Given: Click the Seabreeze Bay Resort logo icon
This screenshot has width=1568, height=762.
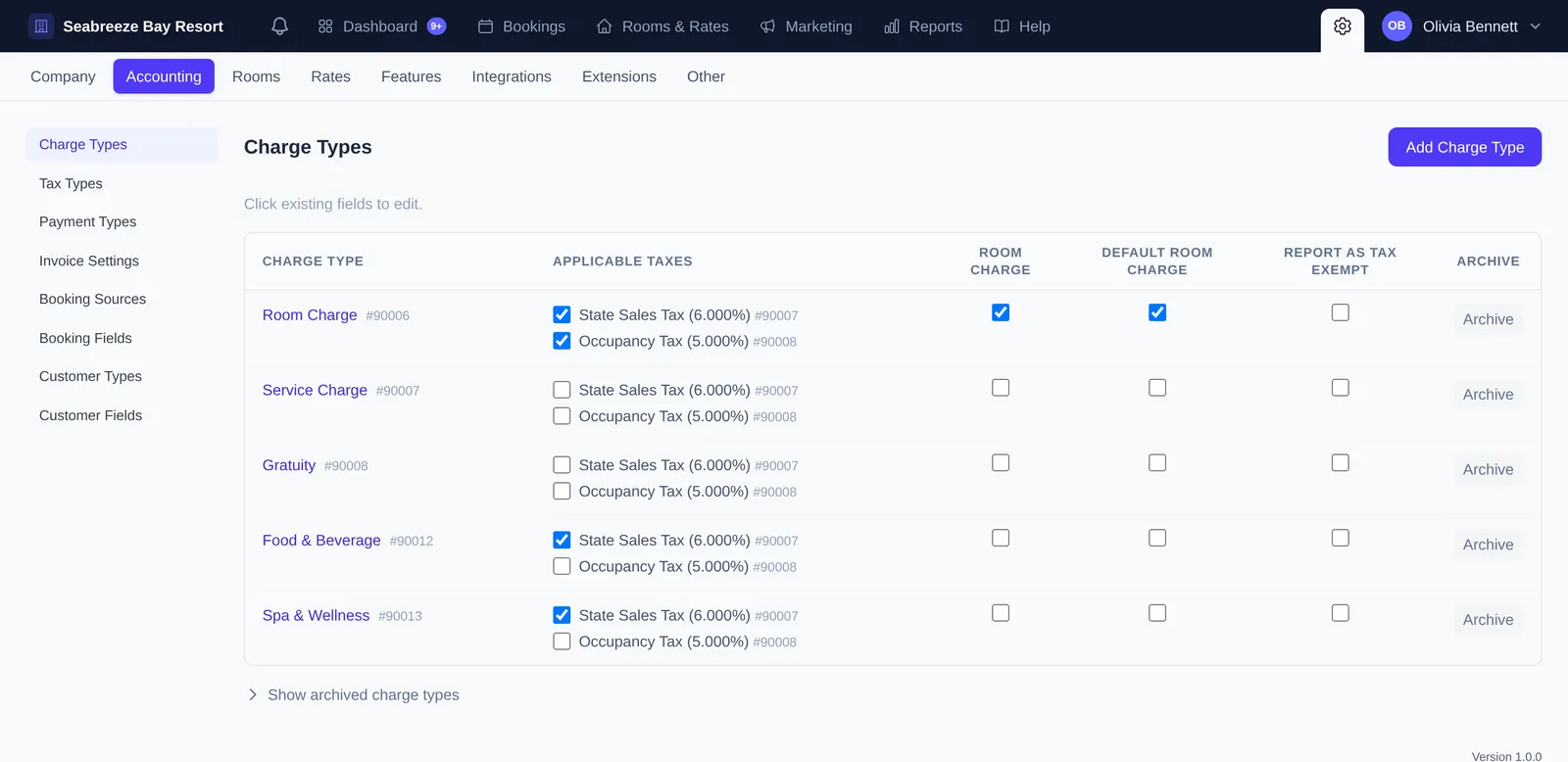Looking at the screenshot, I should click(41, 26).
